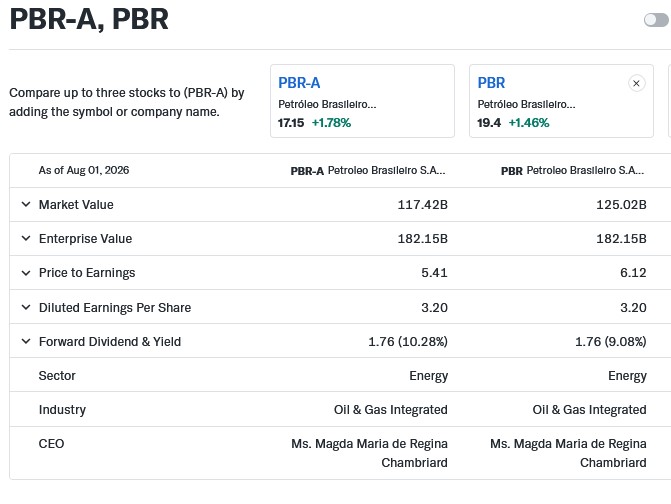Click the Industry row label
Image resolution: width=671 pixels, height=504 pixels.
62,410
